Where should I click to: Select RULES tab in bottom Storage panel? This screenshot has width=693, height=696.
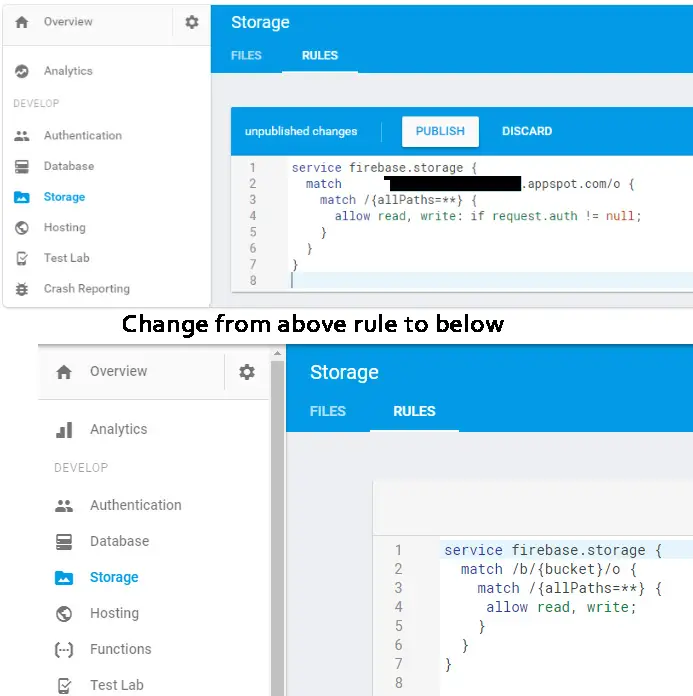coord(414,411)
